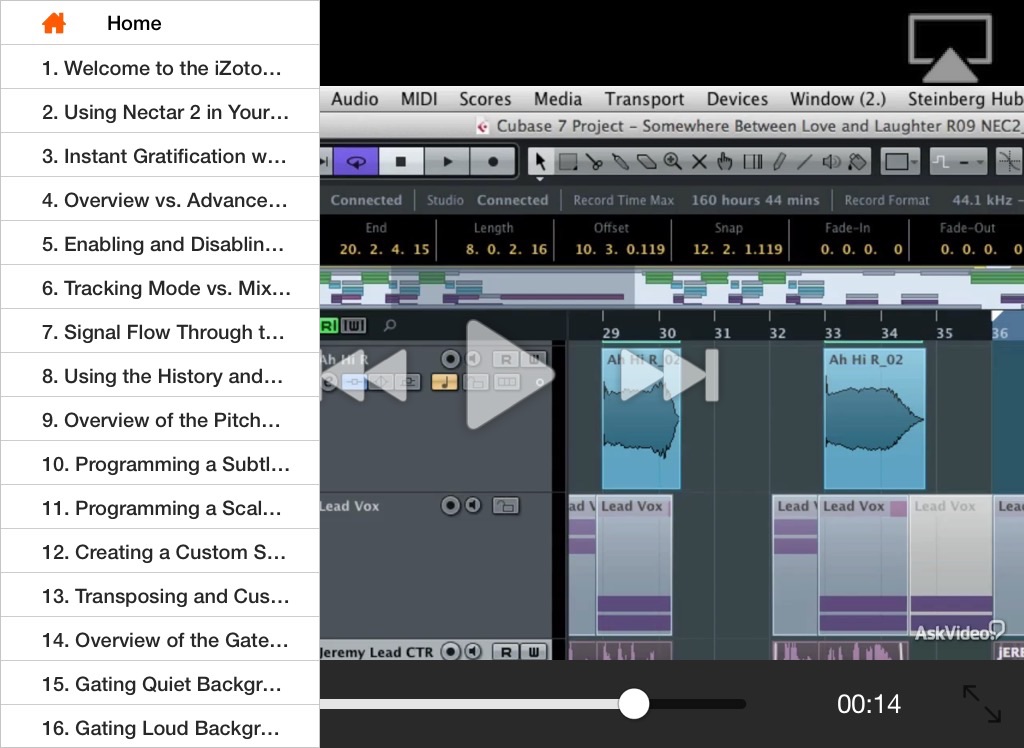
Task: Select the Zoom magnifier tool
Action: 673,161
